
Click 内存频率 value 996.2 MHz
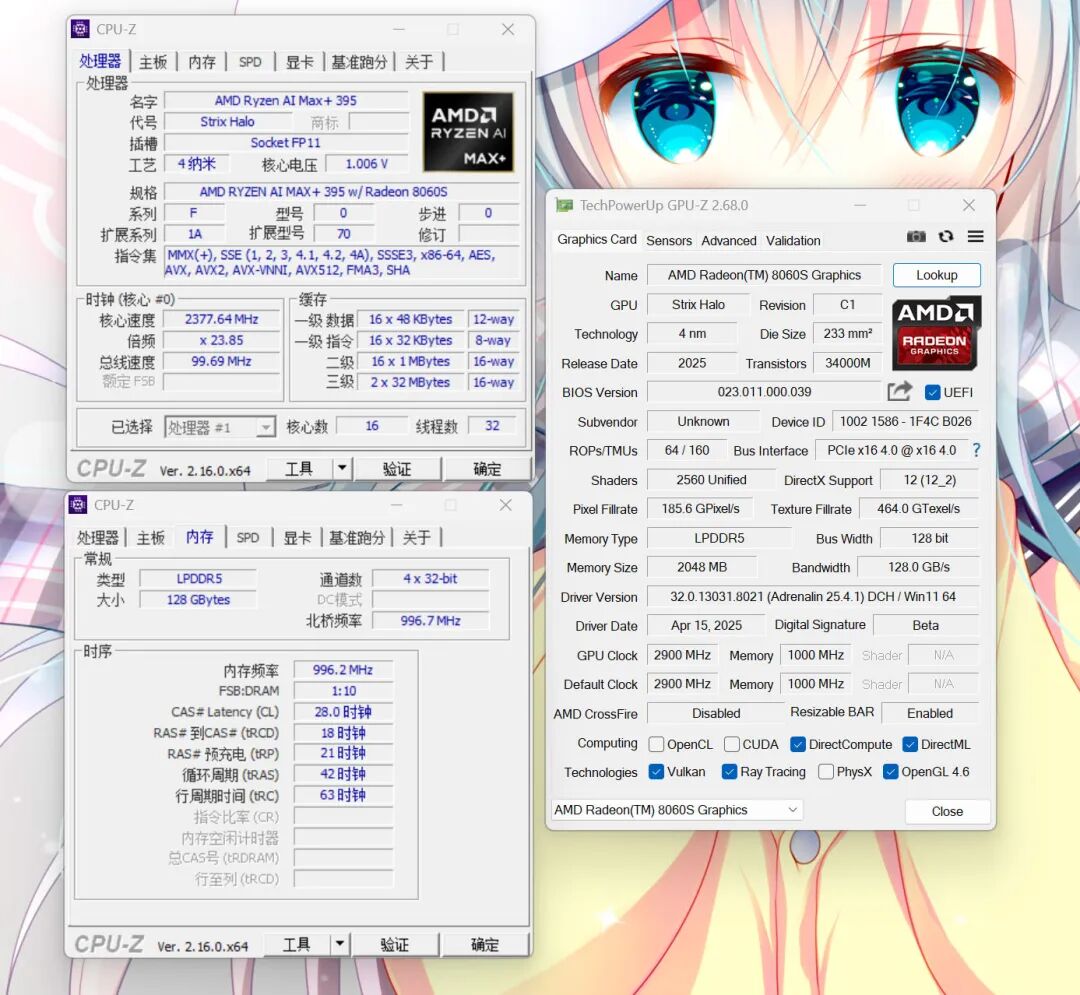(x=343, y=670)
